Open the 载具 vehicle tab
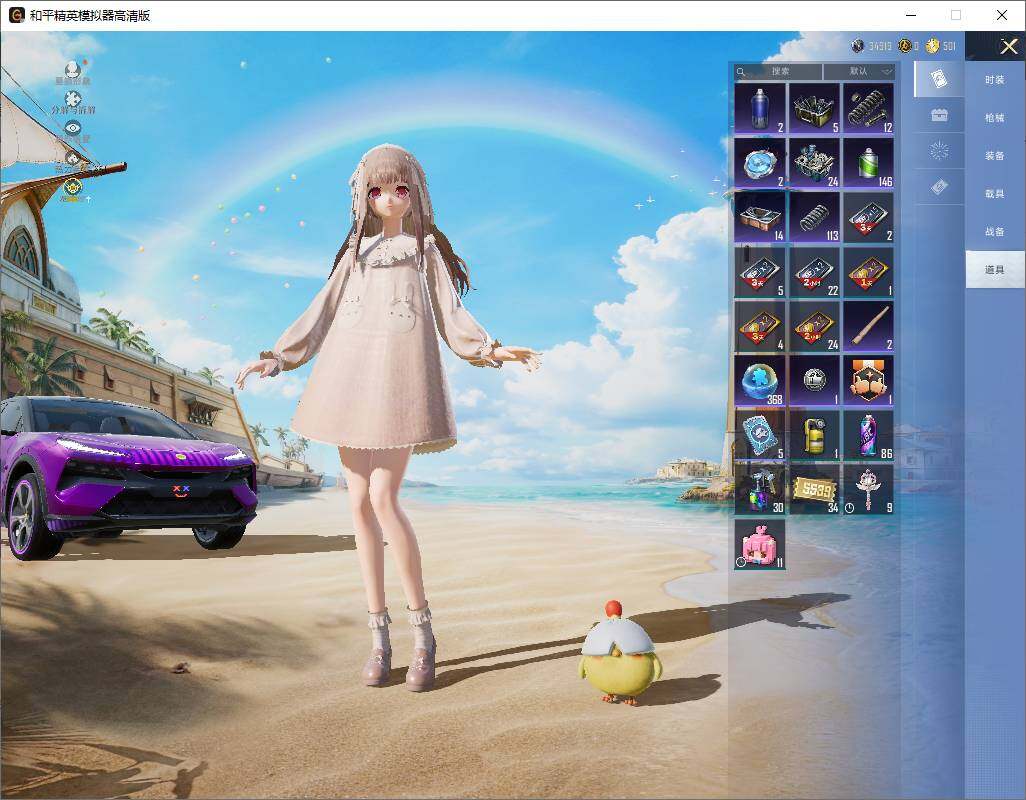The image size is (1026, 800). (x=995, y=194)
